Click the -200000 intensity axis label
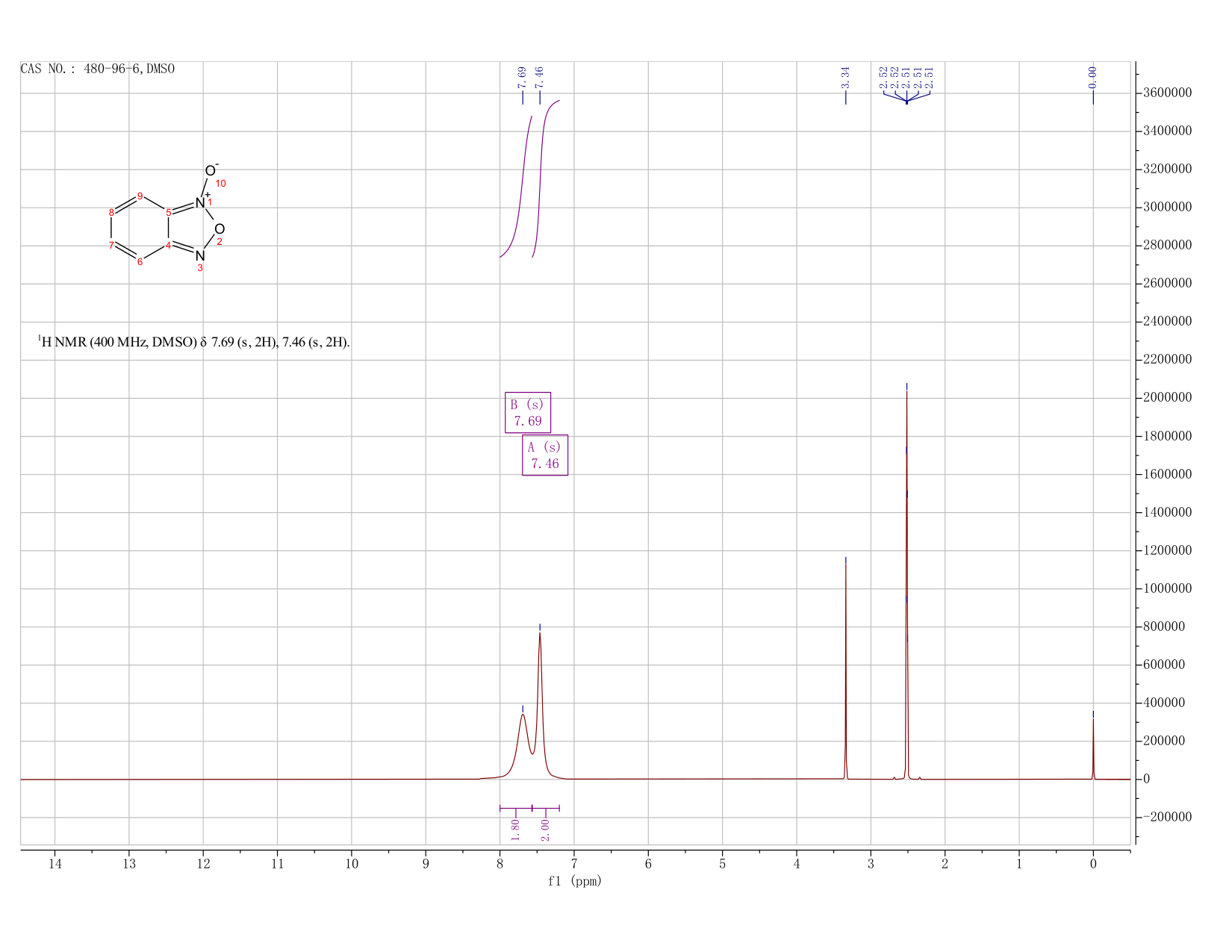Viewport: 1232px width, 952px height. [x=1167, y=818]
